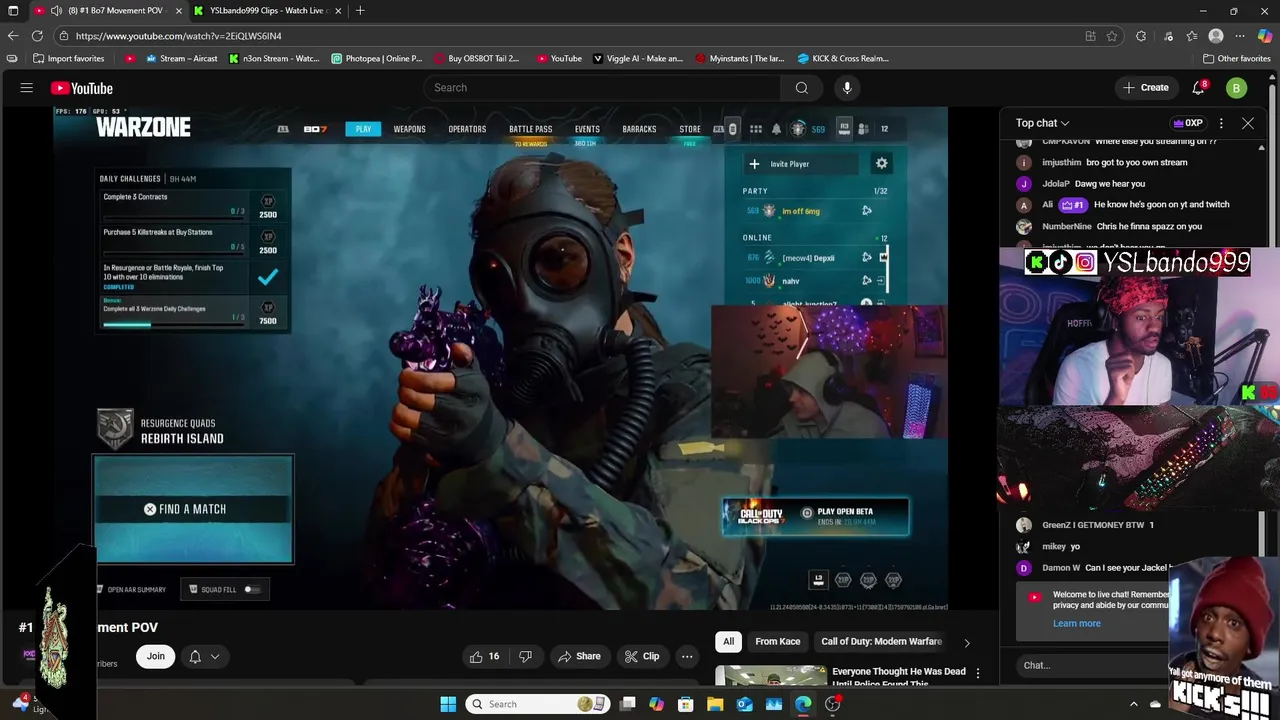Screen dimensions: 1280x720
Task: Create a clip with Clip button
Action: tap(641, 656)
